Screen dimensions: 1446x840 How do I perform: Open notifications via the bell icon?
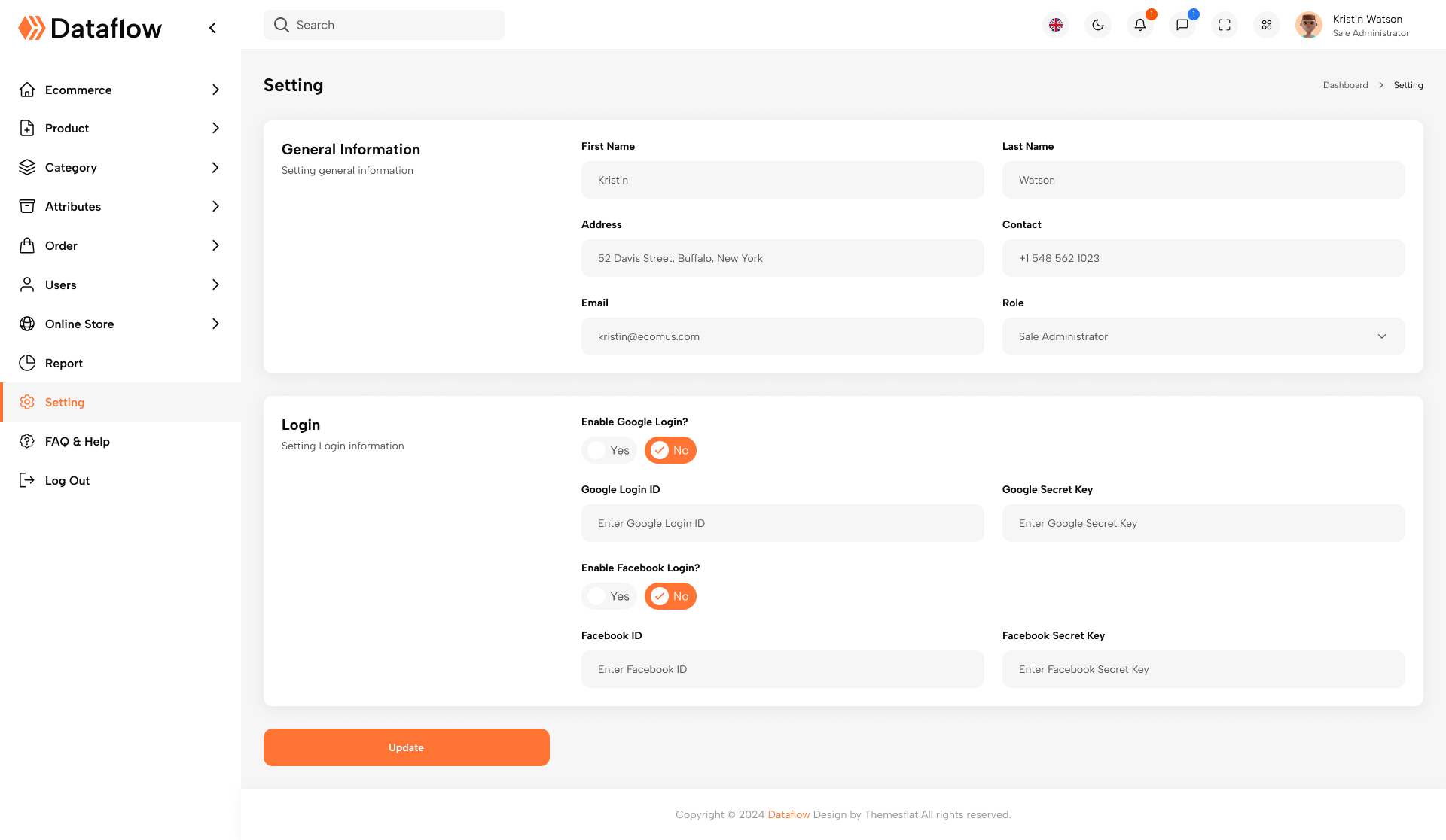tap(1139, 25)
